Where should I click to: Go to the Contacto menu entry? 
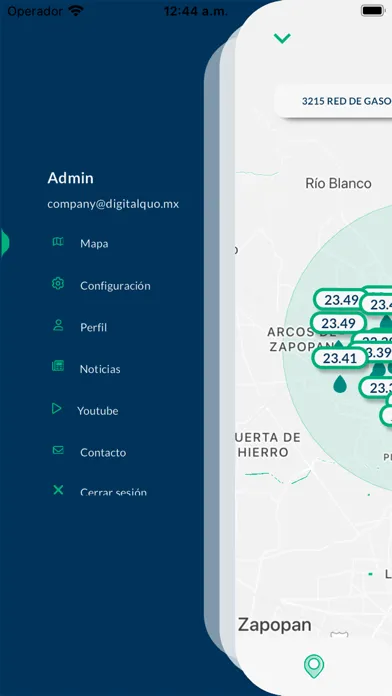click(x=103, y=453)
